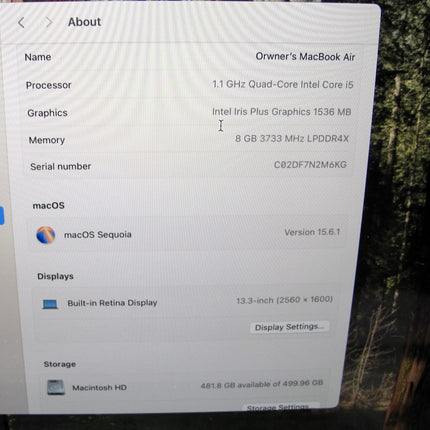Image resolution: width=430 pixels, height=430 pixels.
Task: Select the computer name Orwner's MacBook Air
Action: pyautogui.click(x=305, y=57)
